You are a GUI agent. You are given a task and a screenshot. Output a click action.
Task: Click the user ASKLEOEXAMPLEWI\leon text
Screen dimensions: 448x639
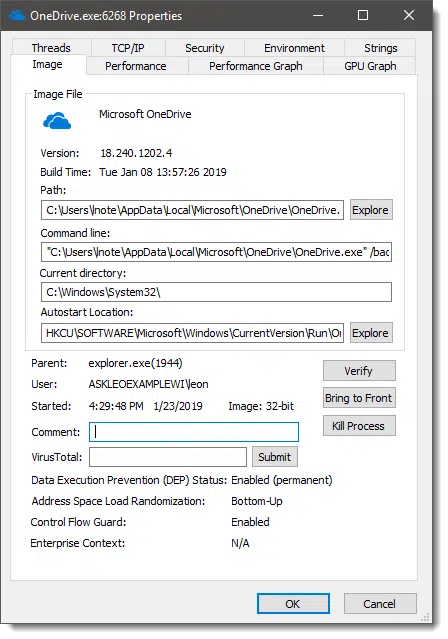tap(148, 384)
